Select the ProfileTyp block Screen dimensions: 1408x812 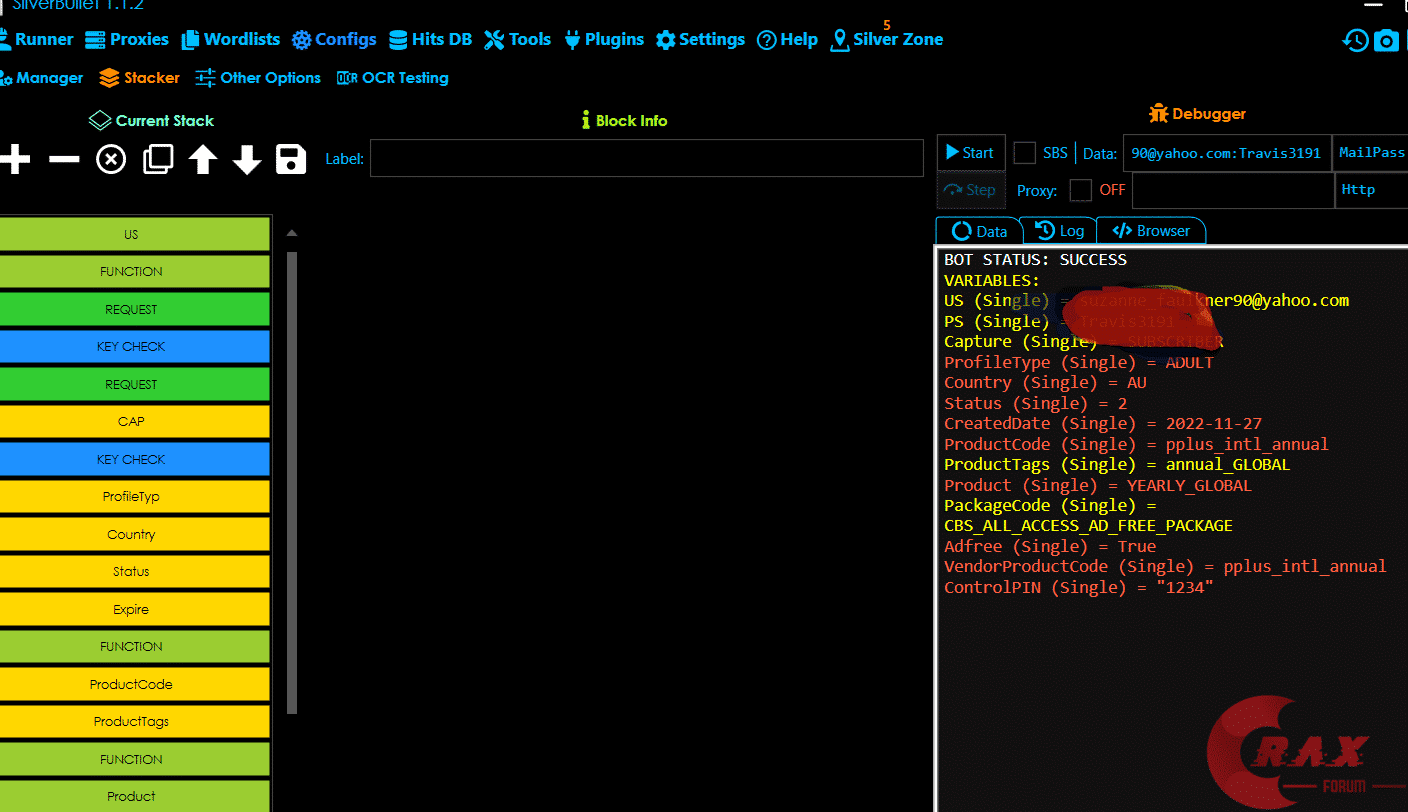pyautogui.click(x=134, y=497)
